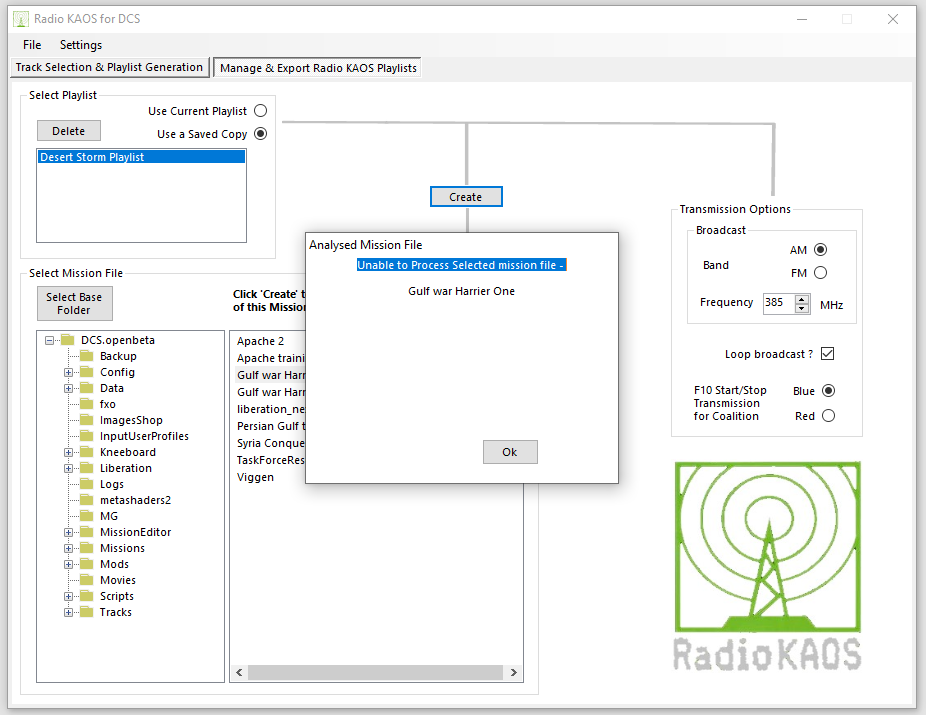Click the Backup folder icon
The height and width of the screenshot is (715, 926).
coord(87,356)
